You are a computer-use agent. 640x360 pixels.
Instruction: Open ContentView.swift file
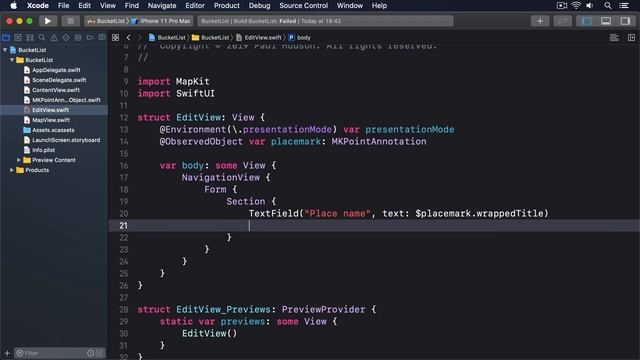point(56,90)
